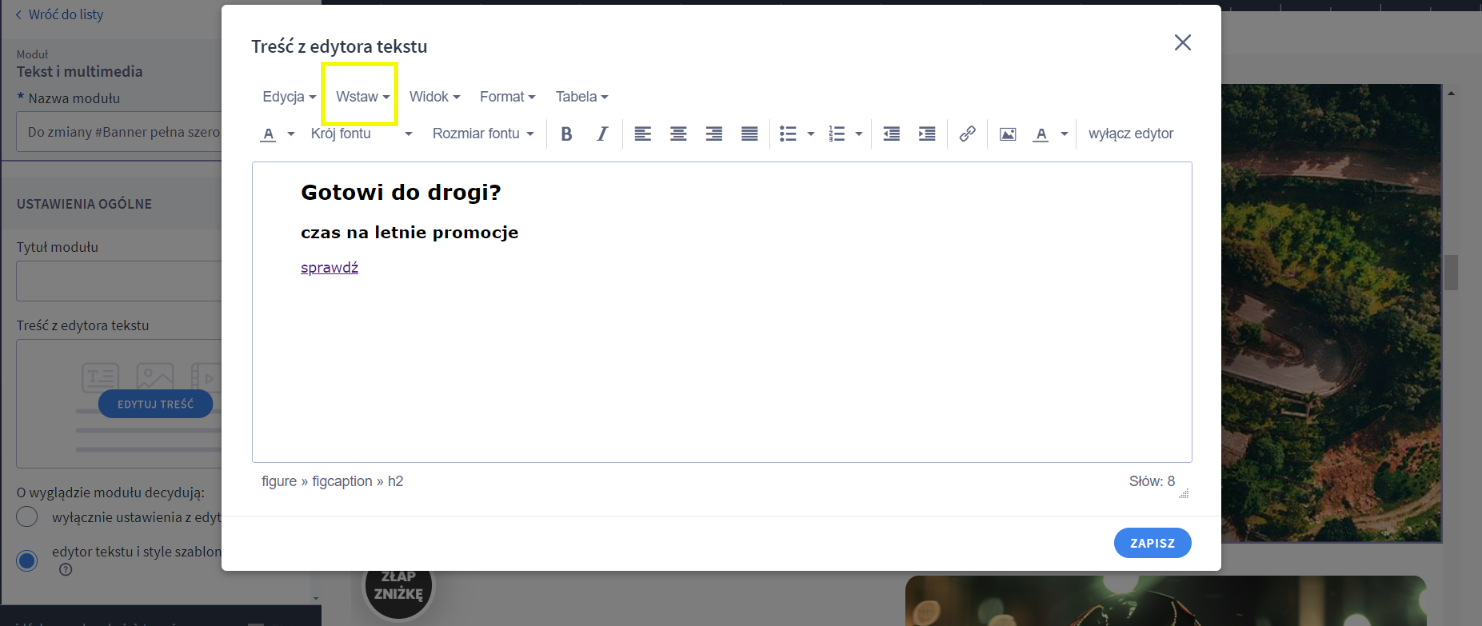Click the Tytuł modułu input field
Image resolution: width=1482 pixels, height=626 pixels.
[x=118, y=281]
